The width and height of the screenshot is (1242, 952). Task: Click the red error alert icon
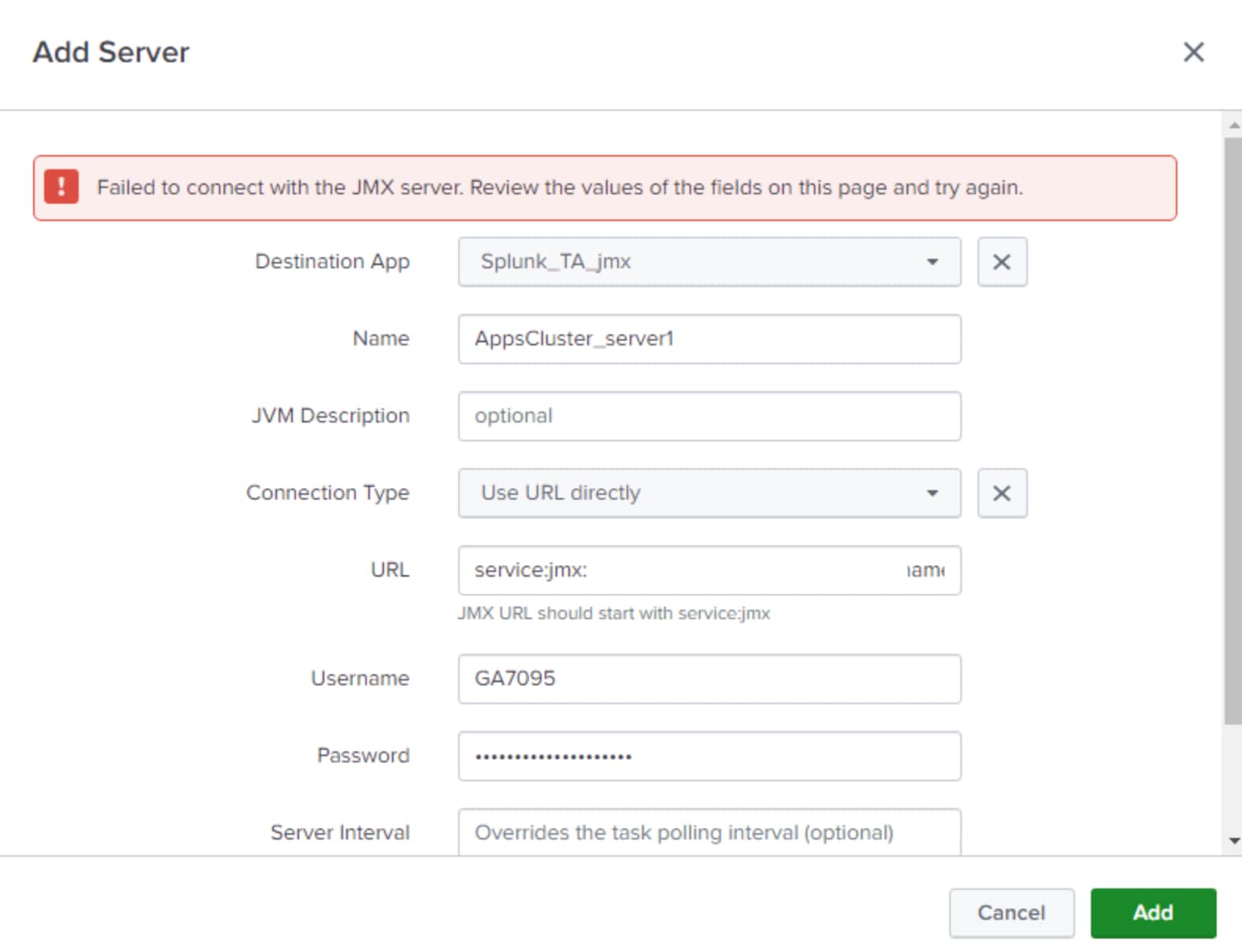[61, 187]
